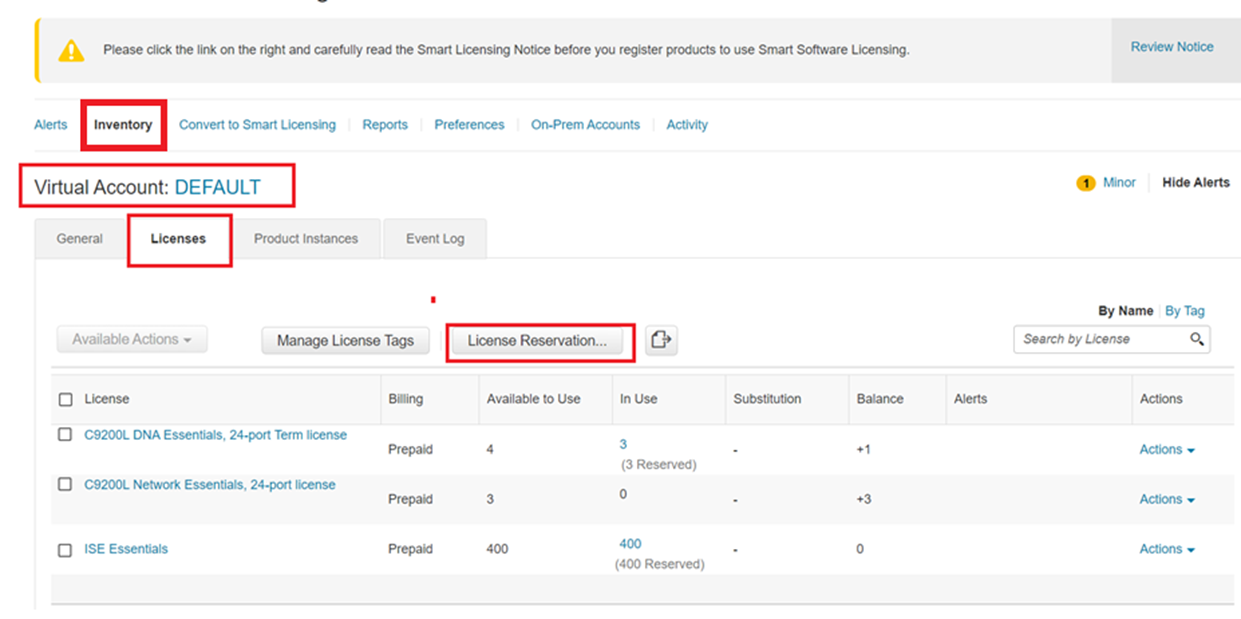Open Actions menu for ISE Essentials
This screenshot has height=619, width=1241.
click(1167, 549)
